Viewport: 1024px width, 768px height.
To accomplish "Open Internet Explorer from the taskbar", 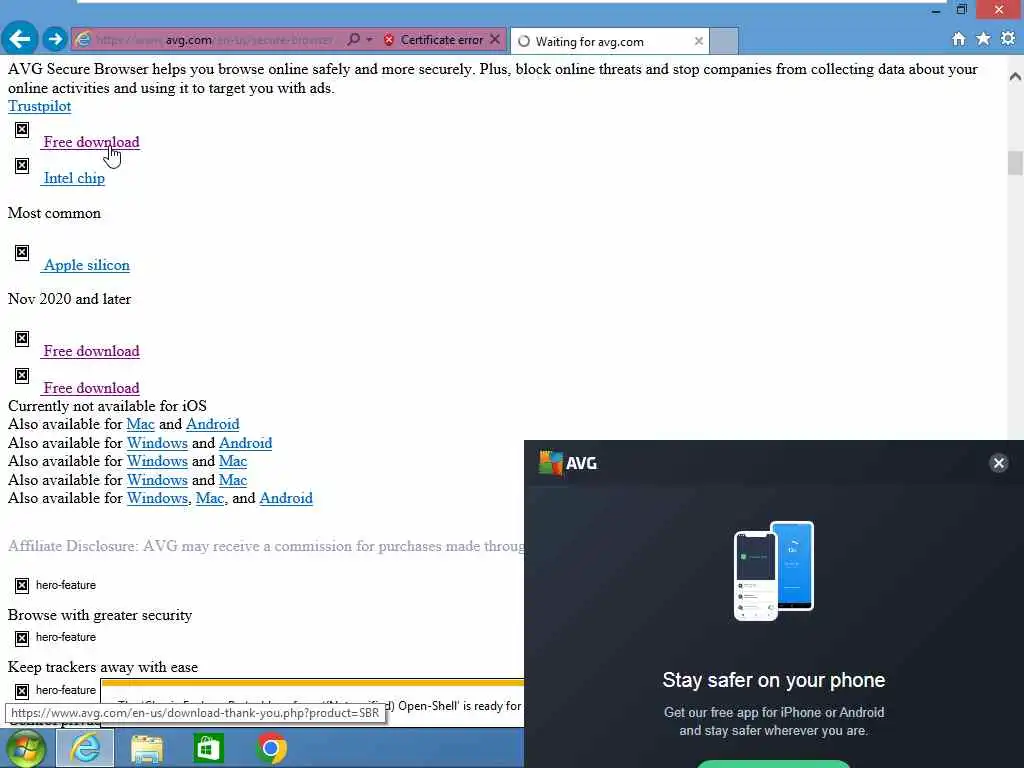I will (x=85, y=748).
